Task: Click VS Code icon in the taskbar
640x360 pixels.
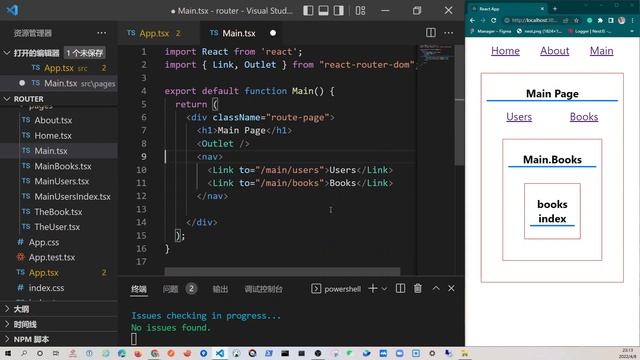Action: tap(220, 353)
